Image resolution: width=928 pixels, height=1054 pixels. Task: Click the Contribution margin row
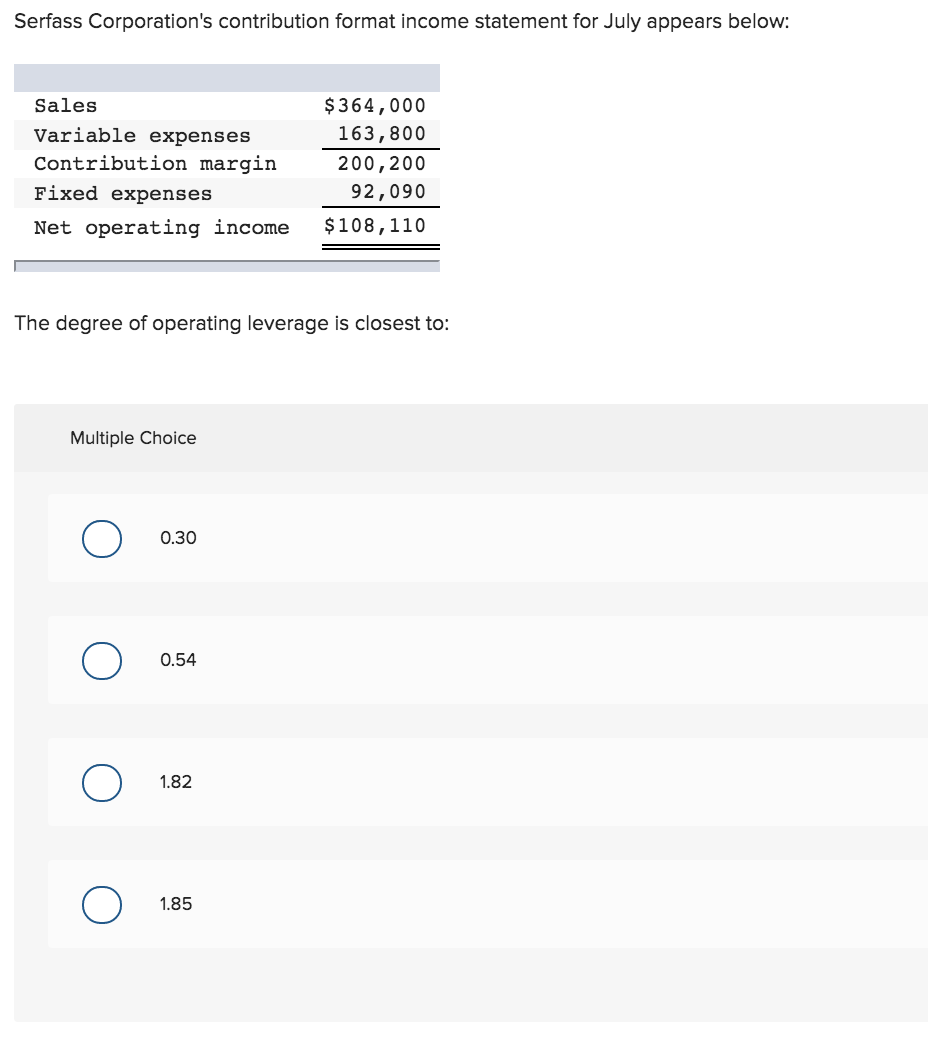pos(155,163)
